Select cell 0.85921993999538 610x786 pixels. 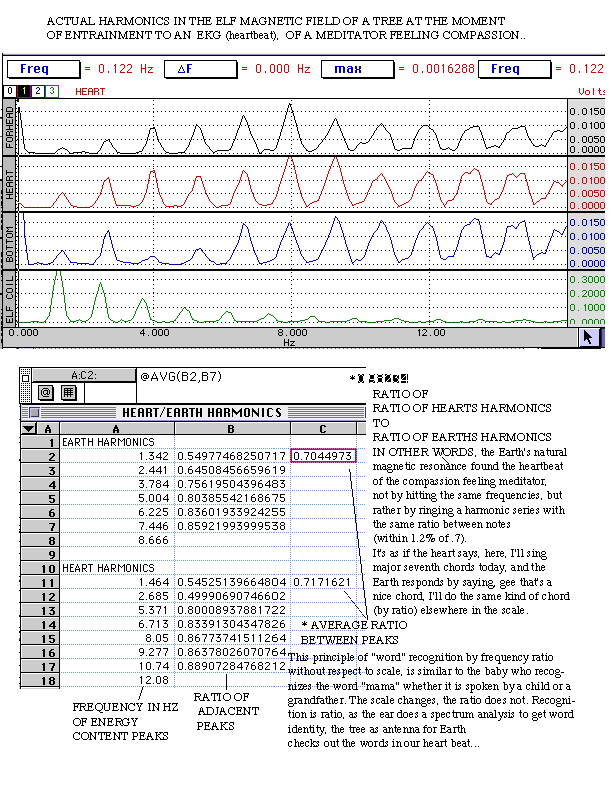pos(232,526)
